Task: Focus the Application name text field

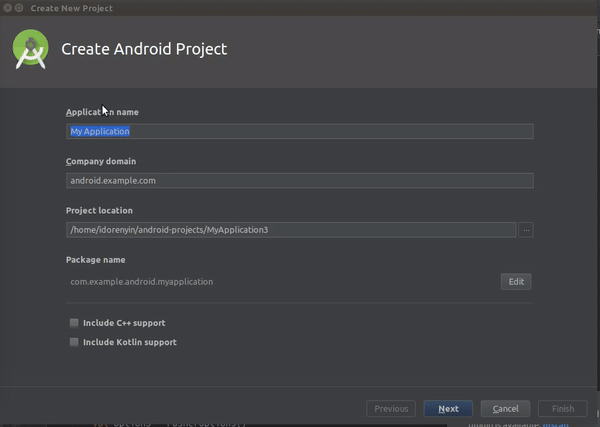Action: coord(300,131)
